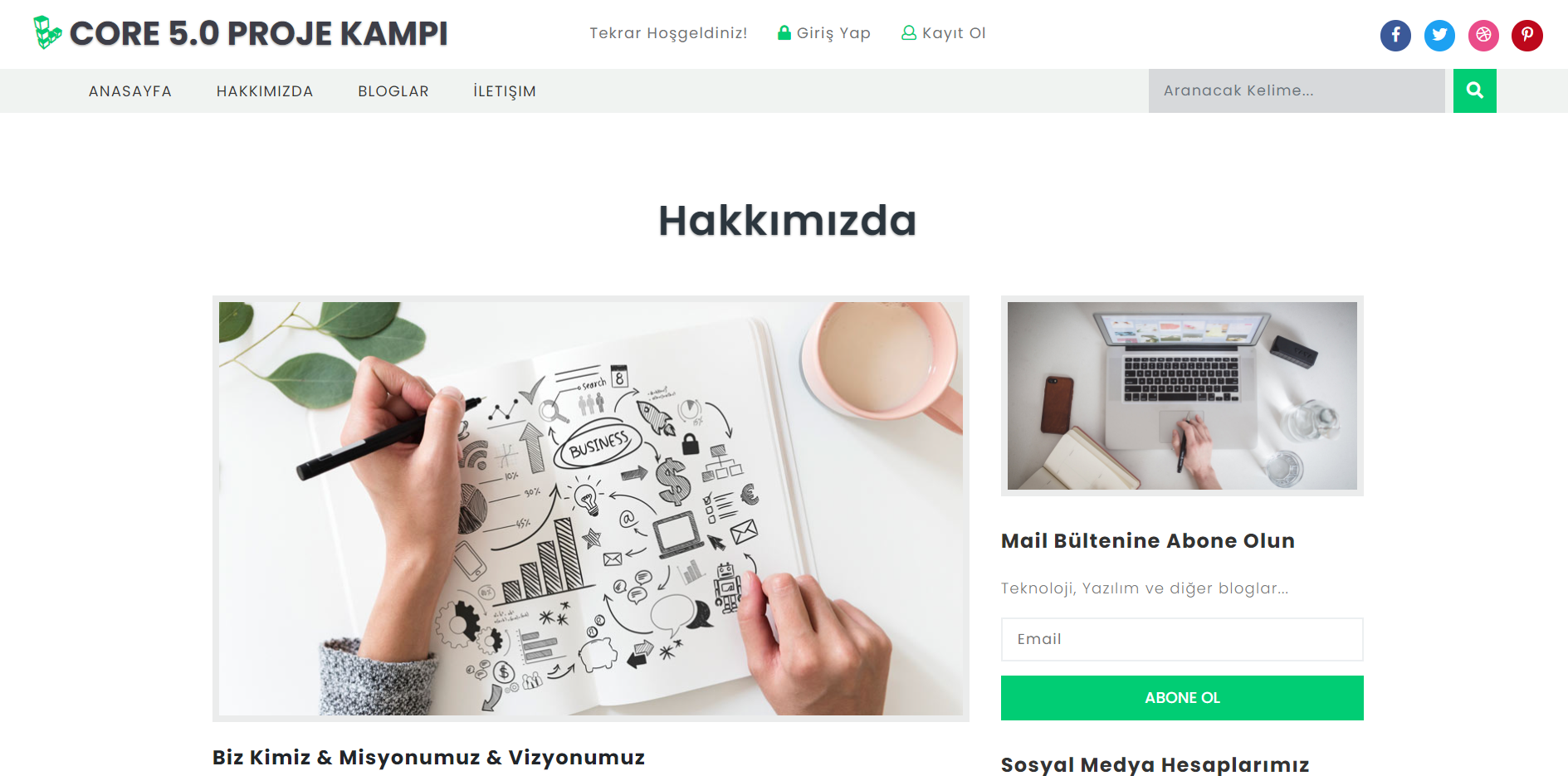Focus the Email input field

point(1182,639)
